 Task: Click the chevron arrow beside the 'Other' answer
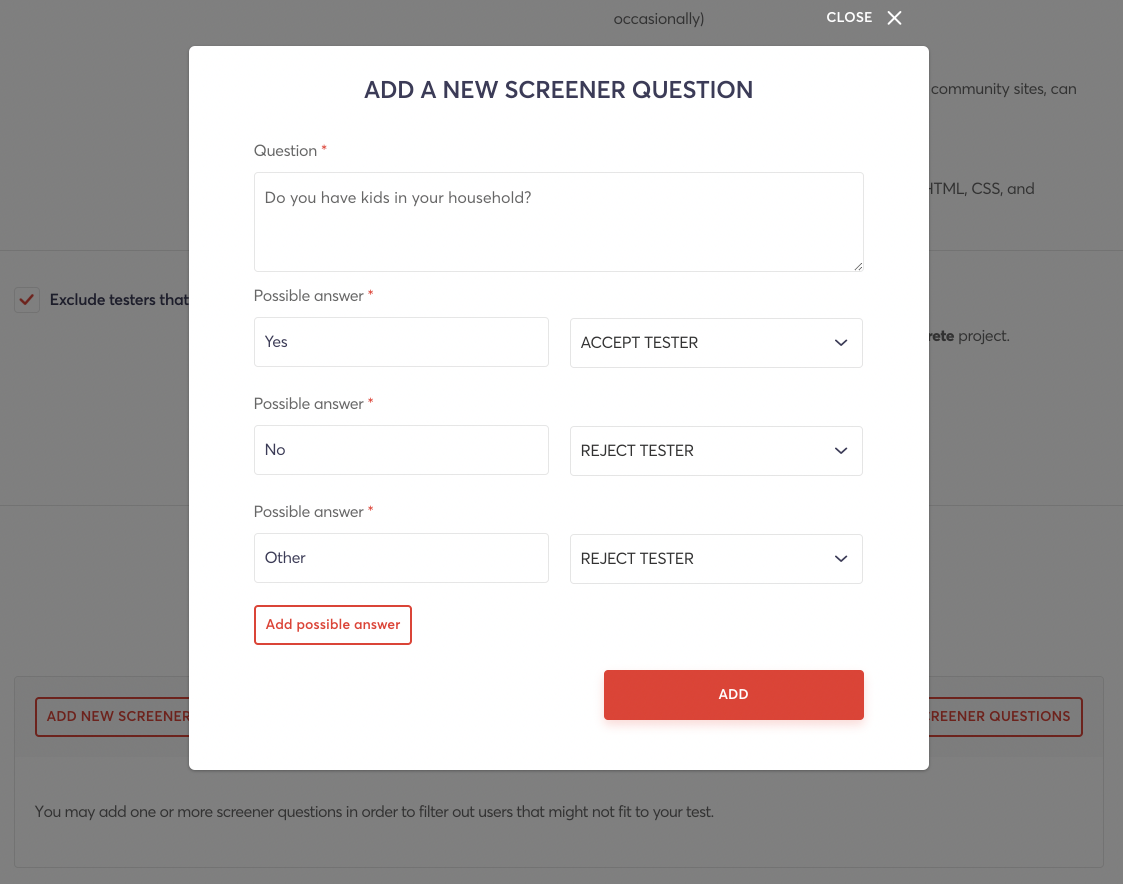pyautogui.click(x=840, y=559)
